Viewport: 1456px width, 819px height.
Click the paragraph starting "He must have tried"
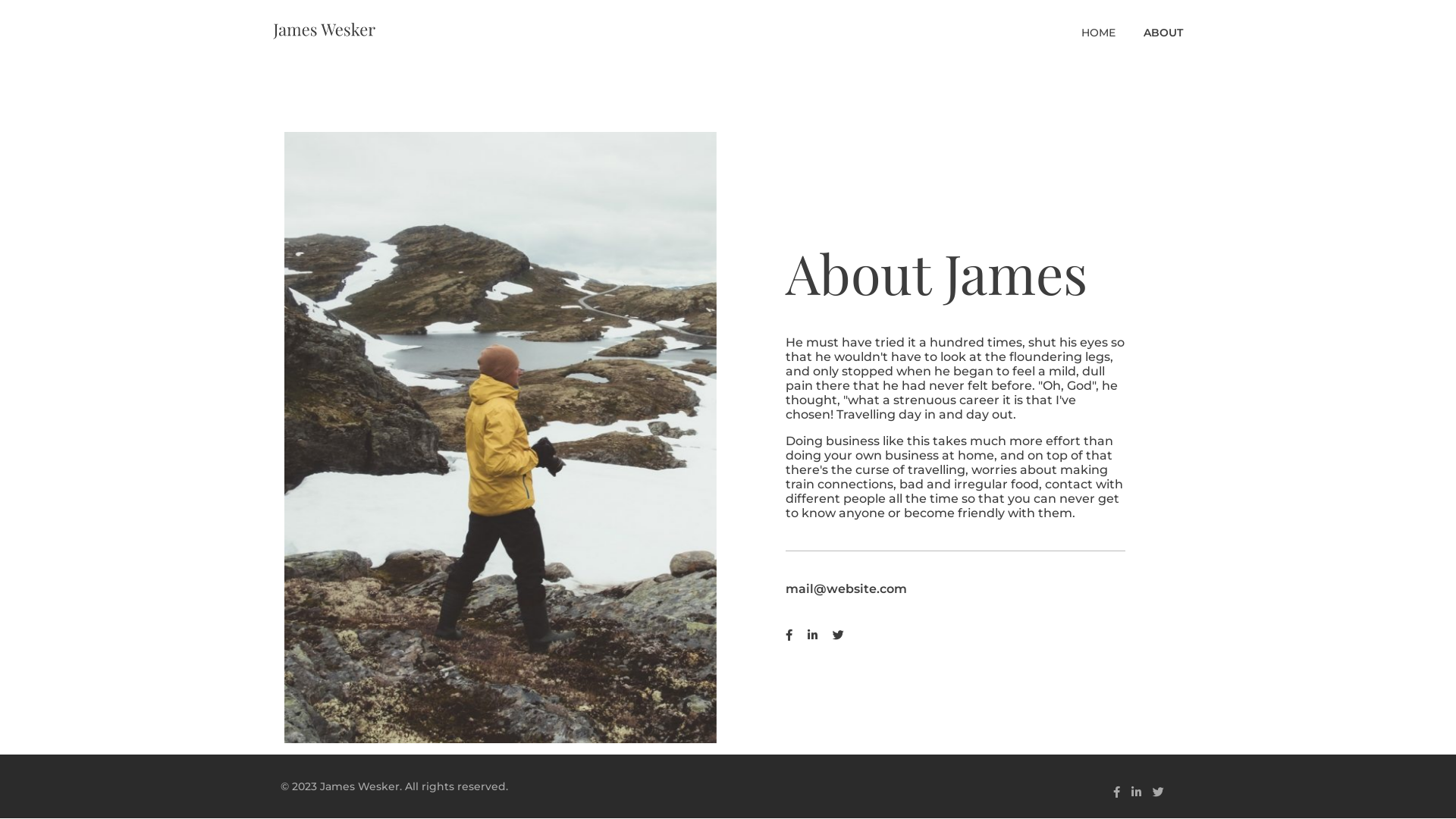click(x=954, y=378)
